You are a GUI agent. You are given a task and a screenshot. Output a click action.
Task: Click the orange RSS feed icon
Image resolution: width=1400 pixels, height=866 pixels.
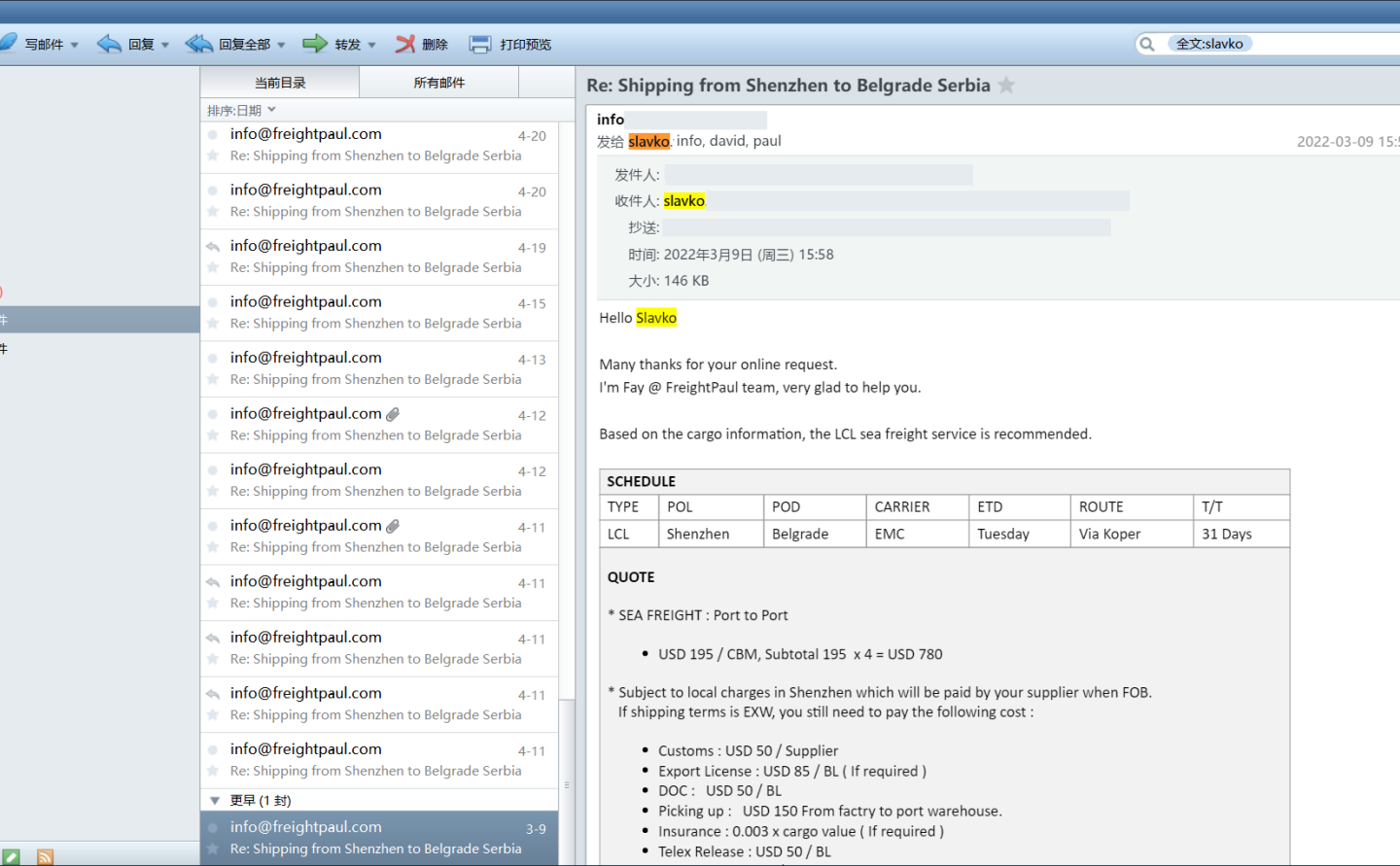click(x=45, y=856)
